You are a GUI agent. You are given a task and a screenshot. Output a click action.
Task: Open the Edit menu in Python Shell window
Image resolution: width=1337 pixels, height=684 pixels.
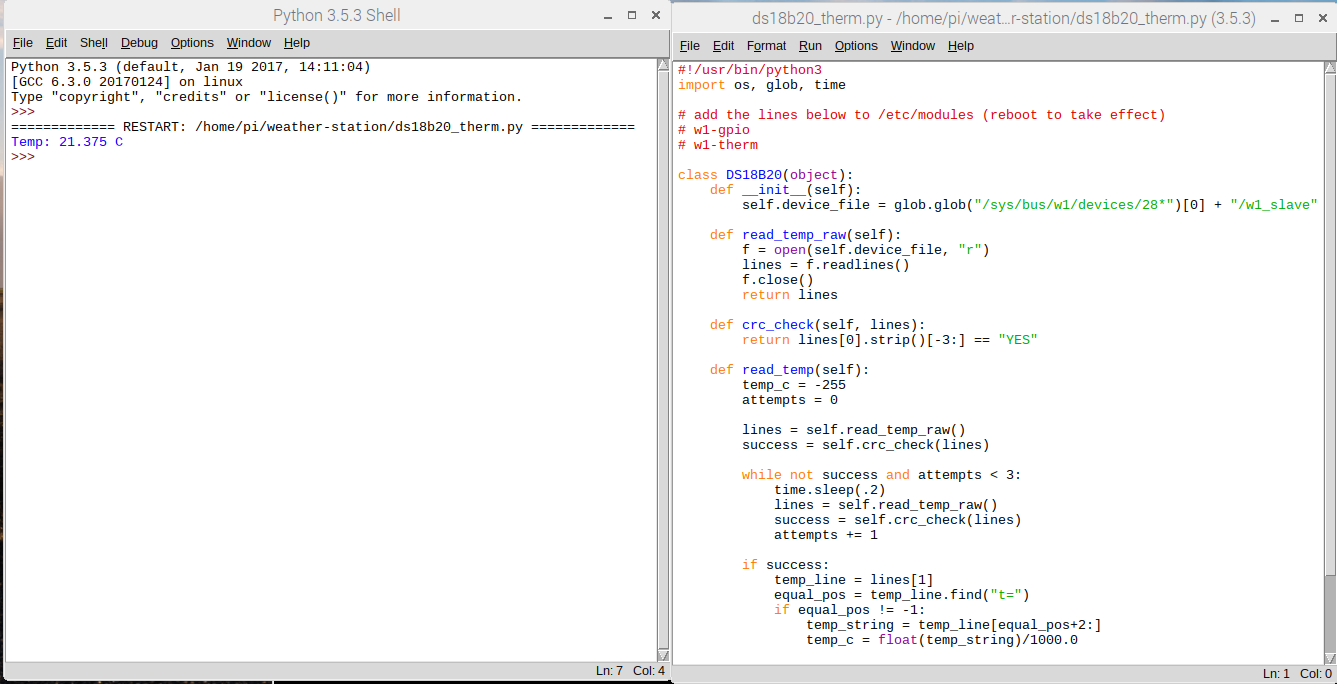[x=56, y=43]
